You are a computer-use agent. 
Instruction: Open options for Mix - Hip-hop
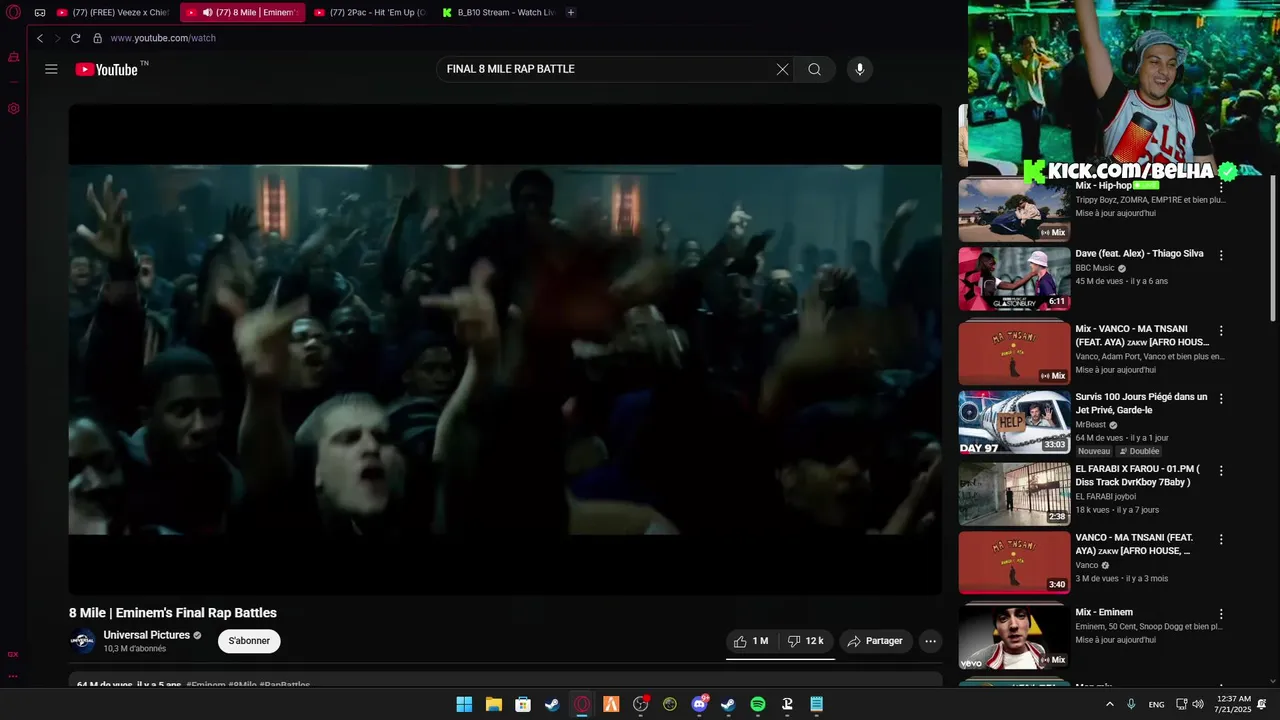click(1221, 187)
